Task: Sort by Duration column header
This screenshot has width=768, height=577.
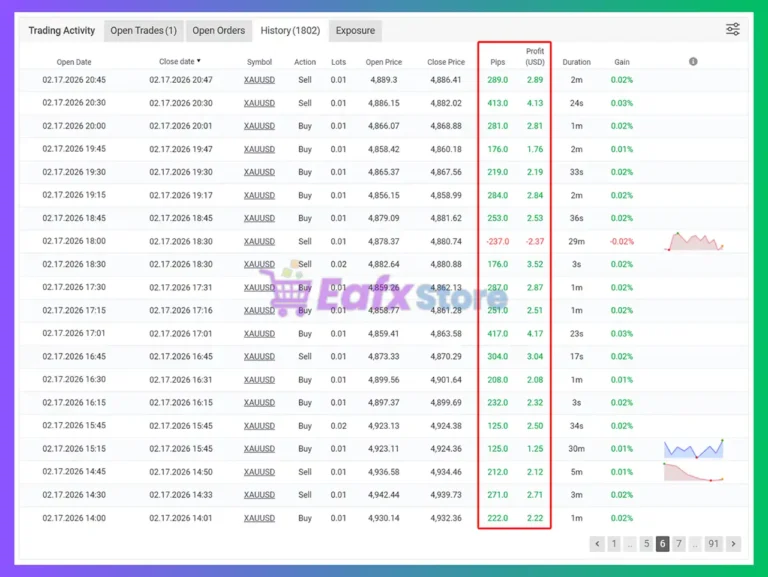Action: tap(576, 62)
